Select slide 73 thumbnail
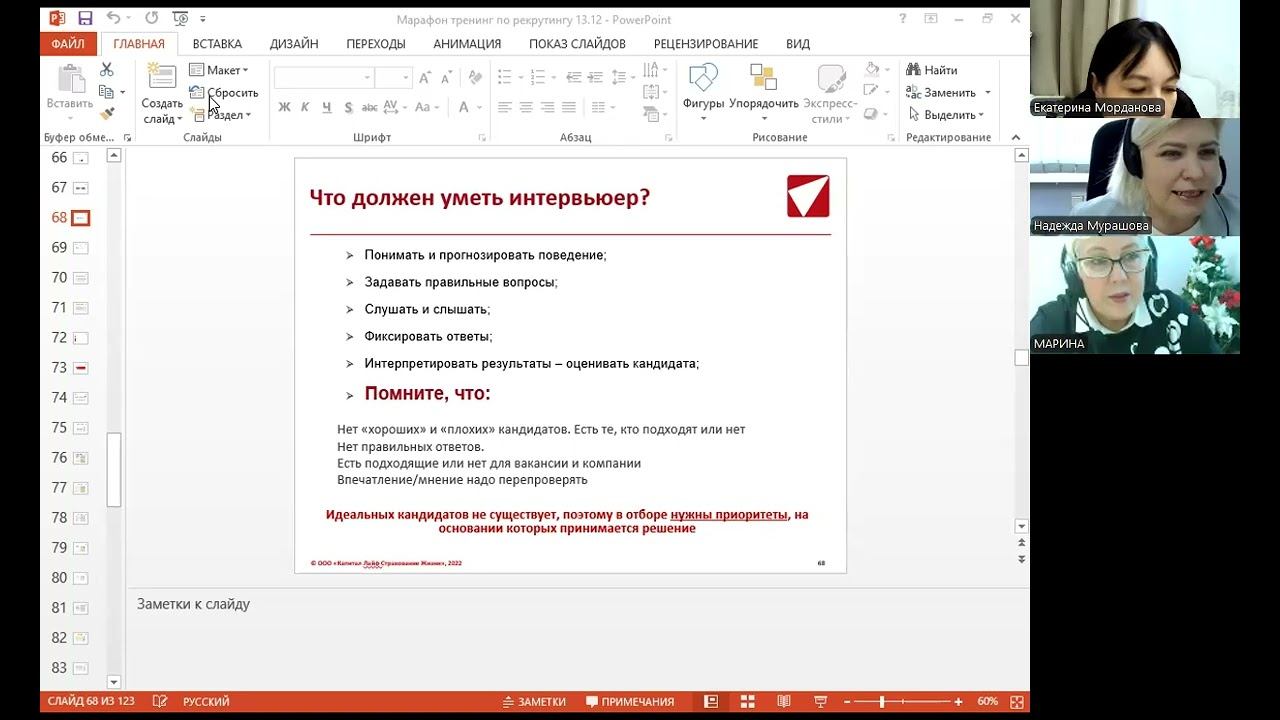Screen dimensions: 1280x720 pos(81,368)
